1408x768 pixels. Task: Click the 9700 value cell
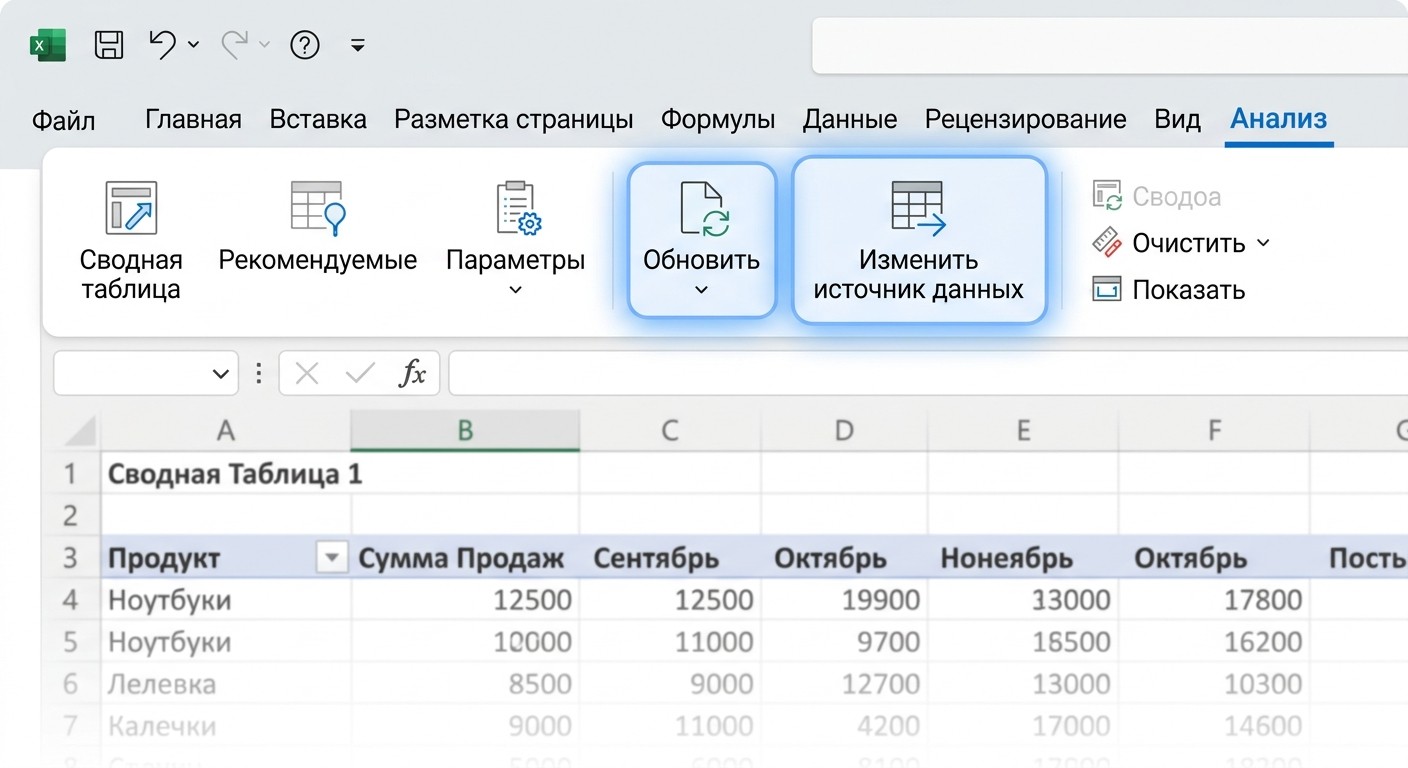pos(844,642)
